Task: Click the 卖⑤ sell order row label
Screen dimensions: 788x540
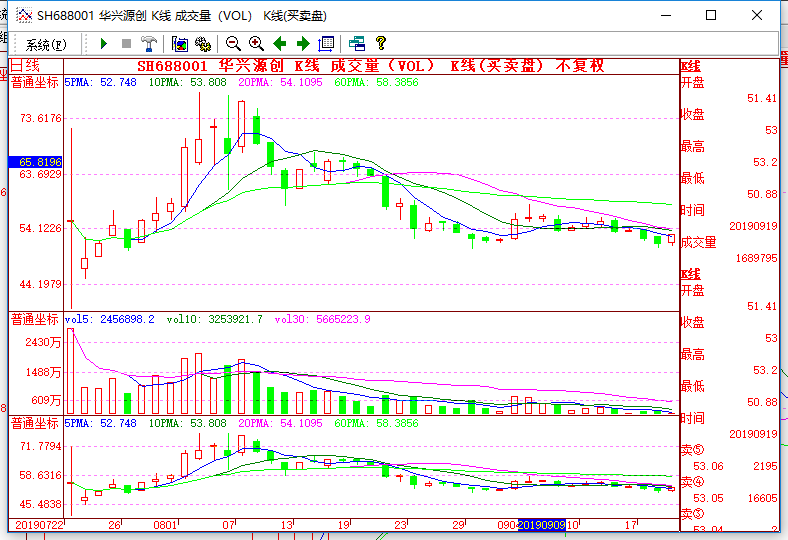Action: coord(693,450)
